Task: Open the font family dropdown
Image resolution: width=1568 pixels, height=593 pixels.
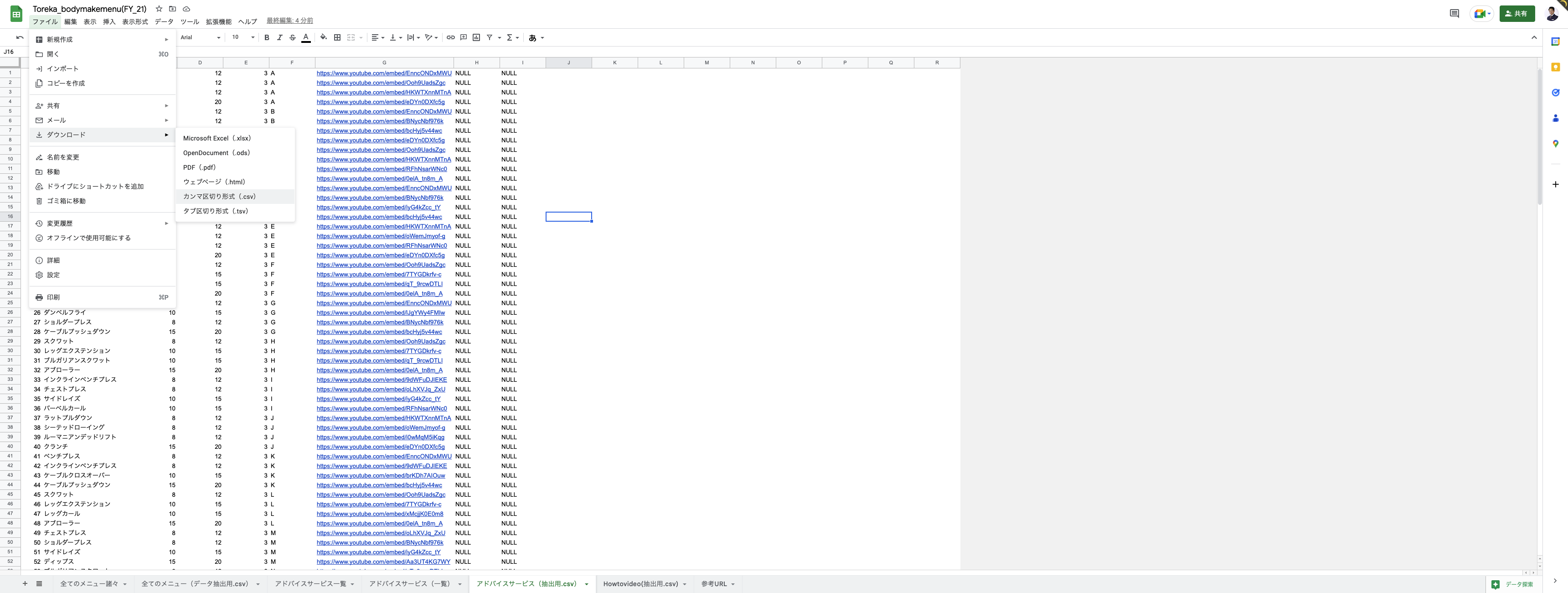Action: [x=198, y=37]
